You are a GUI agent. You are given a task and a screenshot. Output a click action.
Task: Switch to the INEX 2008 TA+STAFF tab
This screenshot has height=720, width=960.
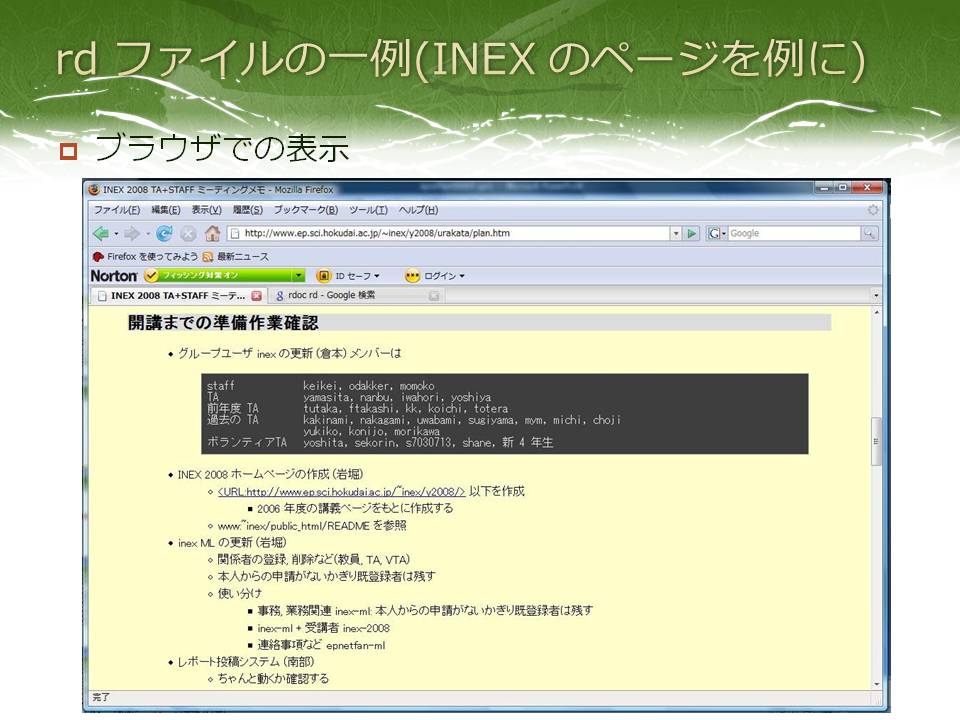(178, 296)
